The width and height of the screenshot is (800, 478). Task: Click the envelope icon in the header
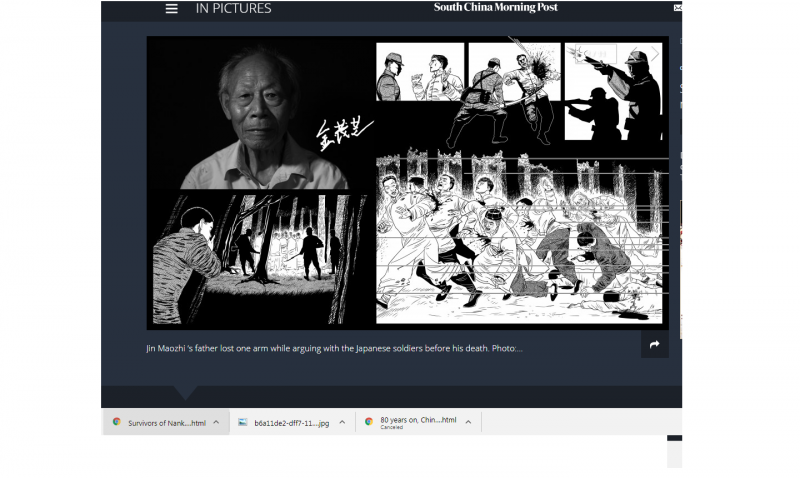678,8
